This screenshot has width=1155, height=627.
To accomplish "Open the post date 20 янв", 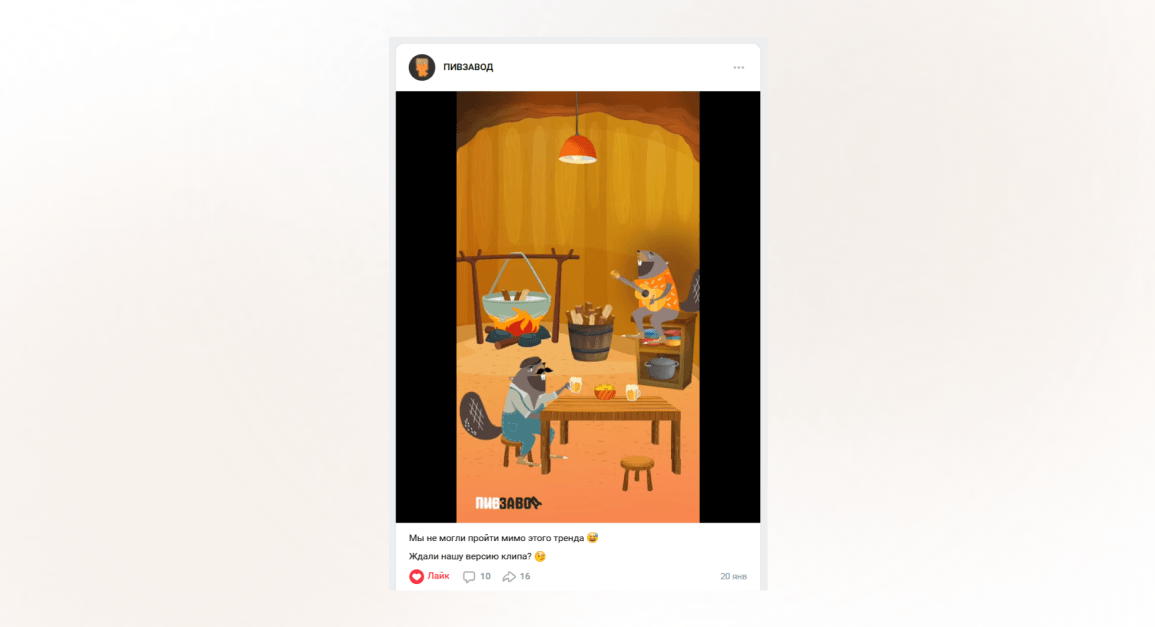I will 734,576.
